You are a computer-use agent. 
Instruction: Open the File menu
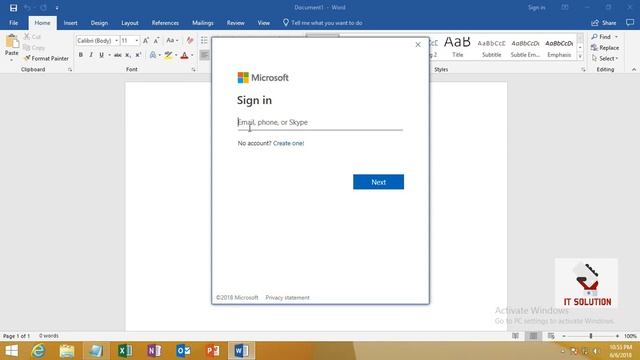(13, 23)
